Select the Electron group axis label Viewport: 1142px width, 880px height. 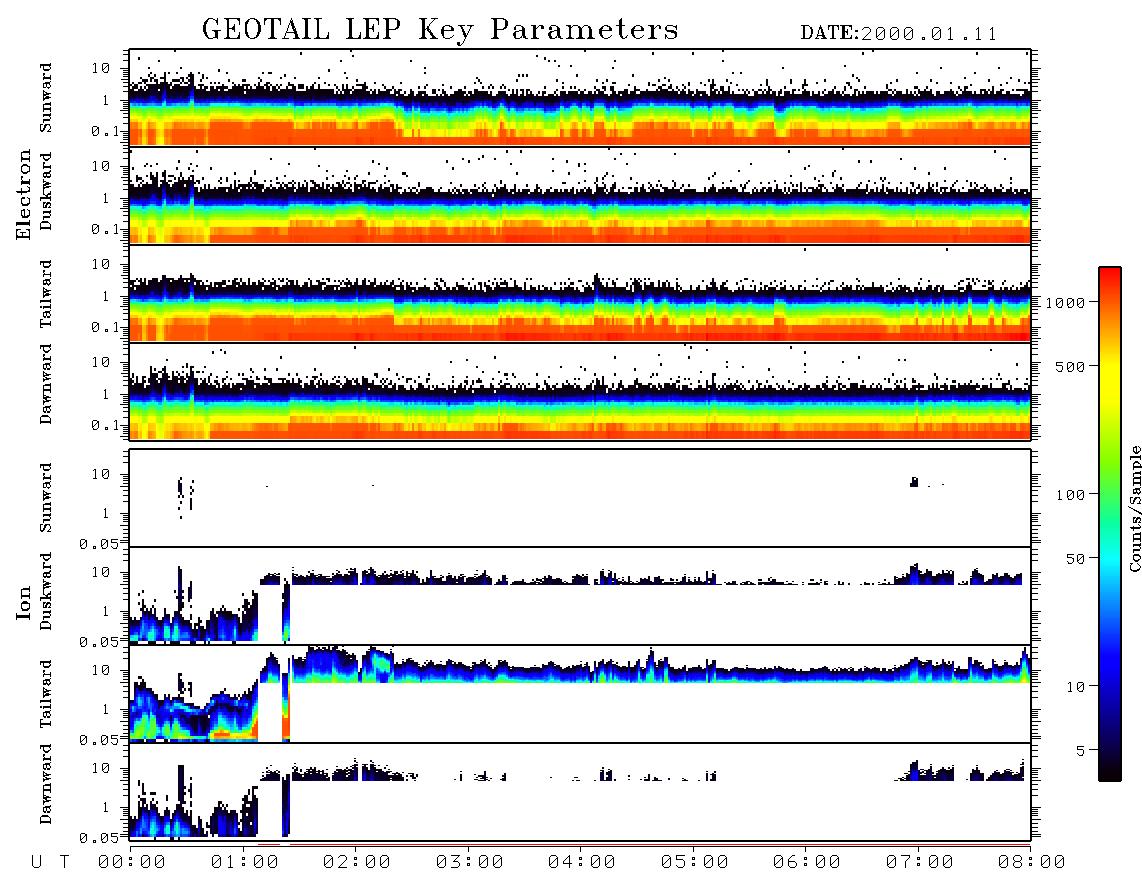24,194
